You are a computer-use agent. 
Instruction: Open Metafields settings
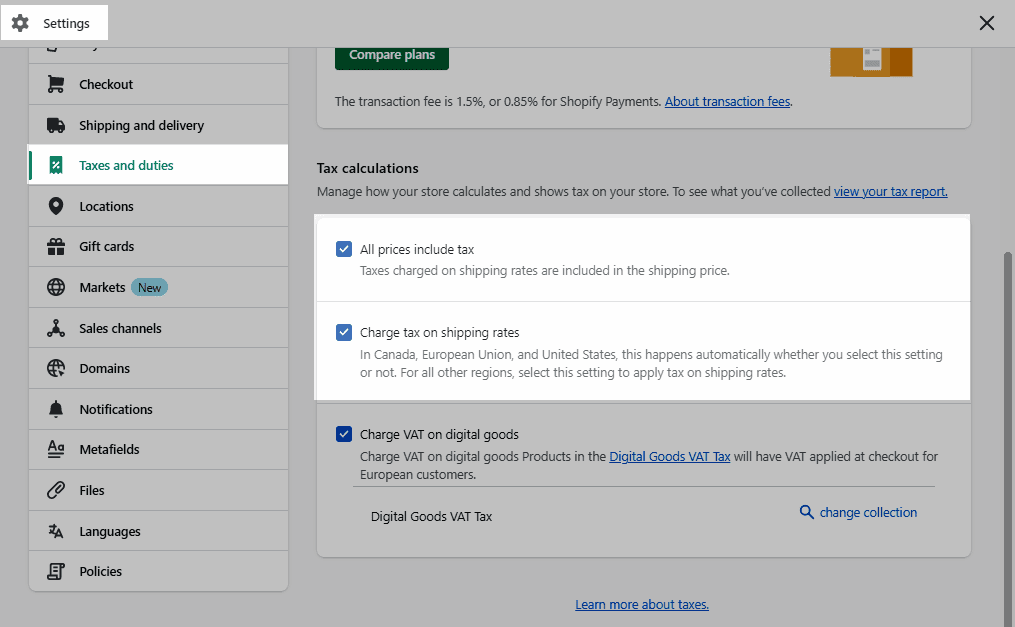[x=159, y=449]
